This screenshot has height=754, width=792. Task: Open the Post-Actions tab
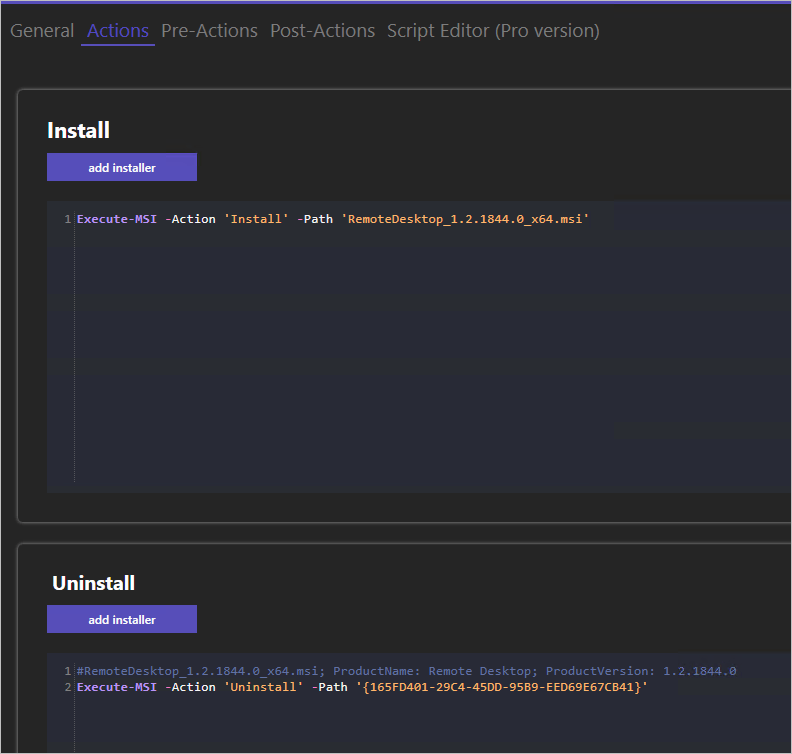(322, 31)
